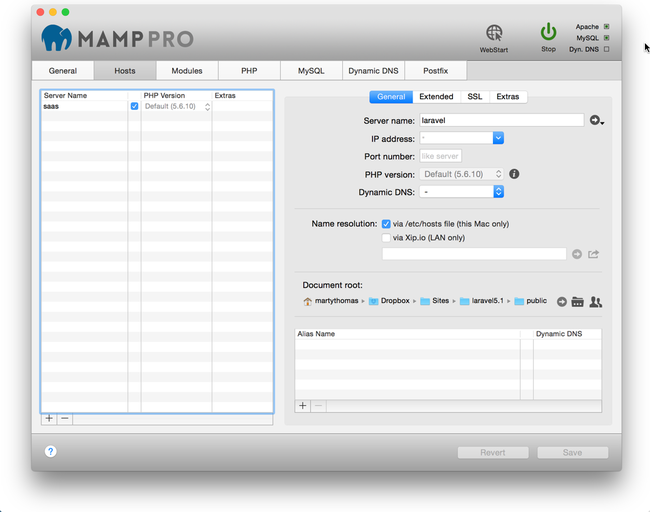Disable via /etc/hosts file name resolution
The width and height of the screenshot is (650, 512).
[386, 224]
